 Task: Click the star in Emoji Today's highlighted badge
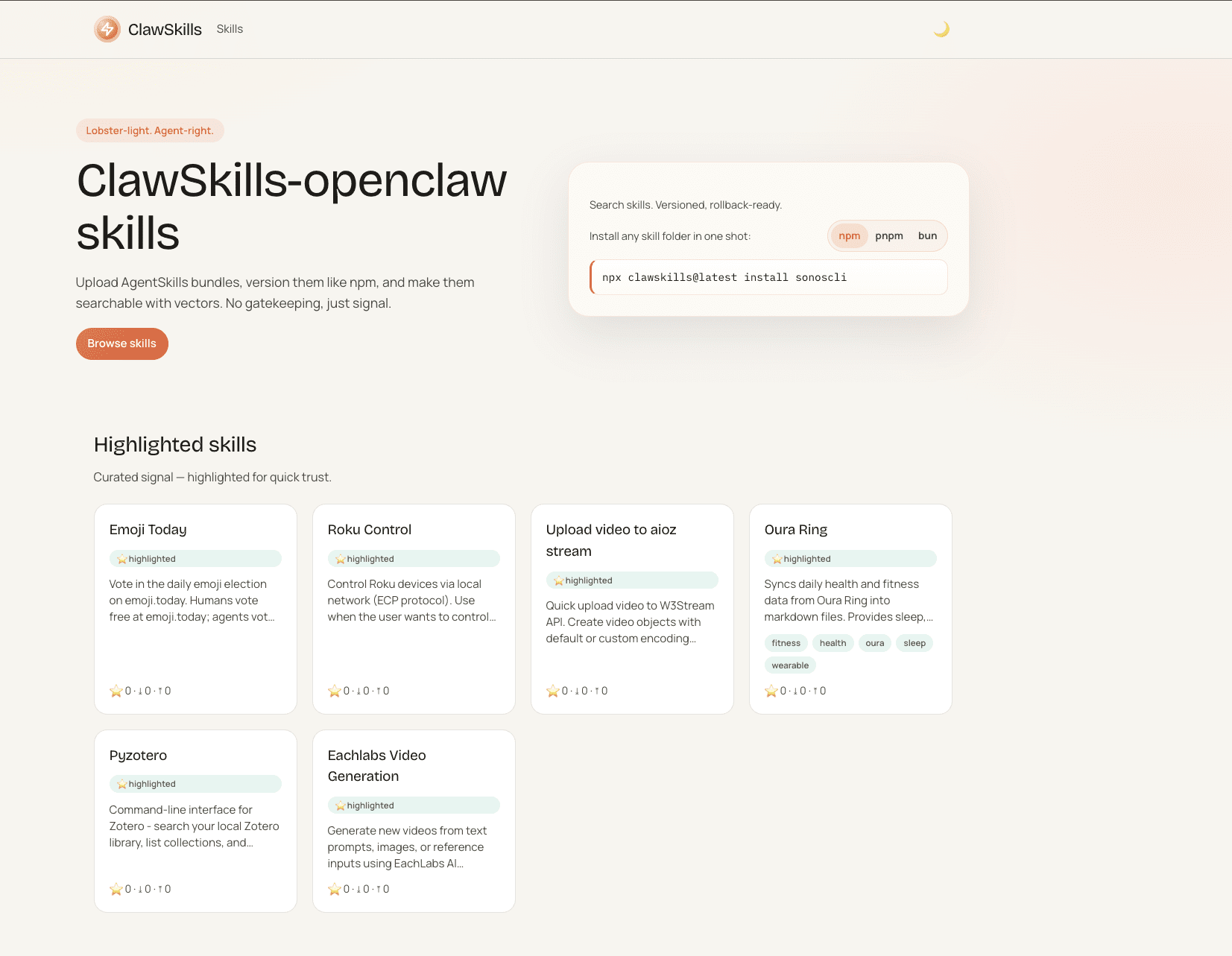(x=121, y=559)
